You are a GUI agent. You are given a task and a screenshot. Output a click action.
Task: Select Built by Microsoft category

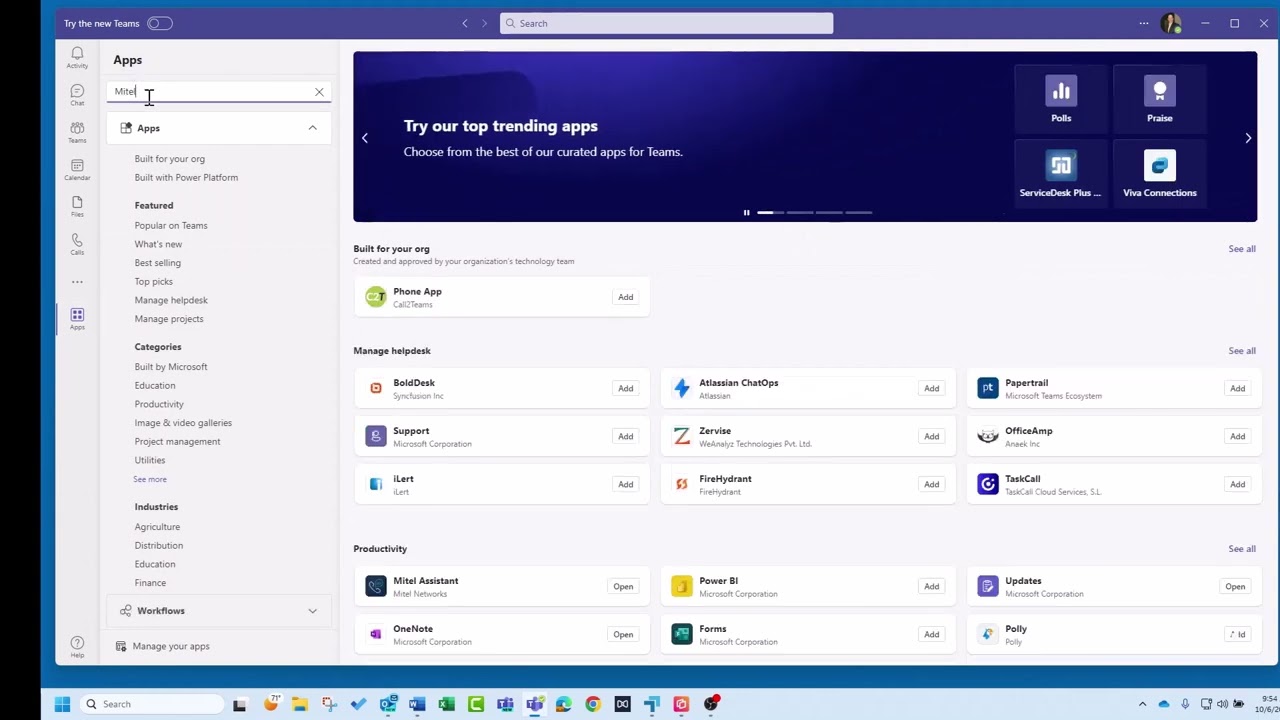(171, 367)
